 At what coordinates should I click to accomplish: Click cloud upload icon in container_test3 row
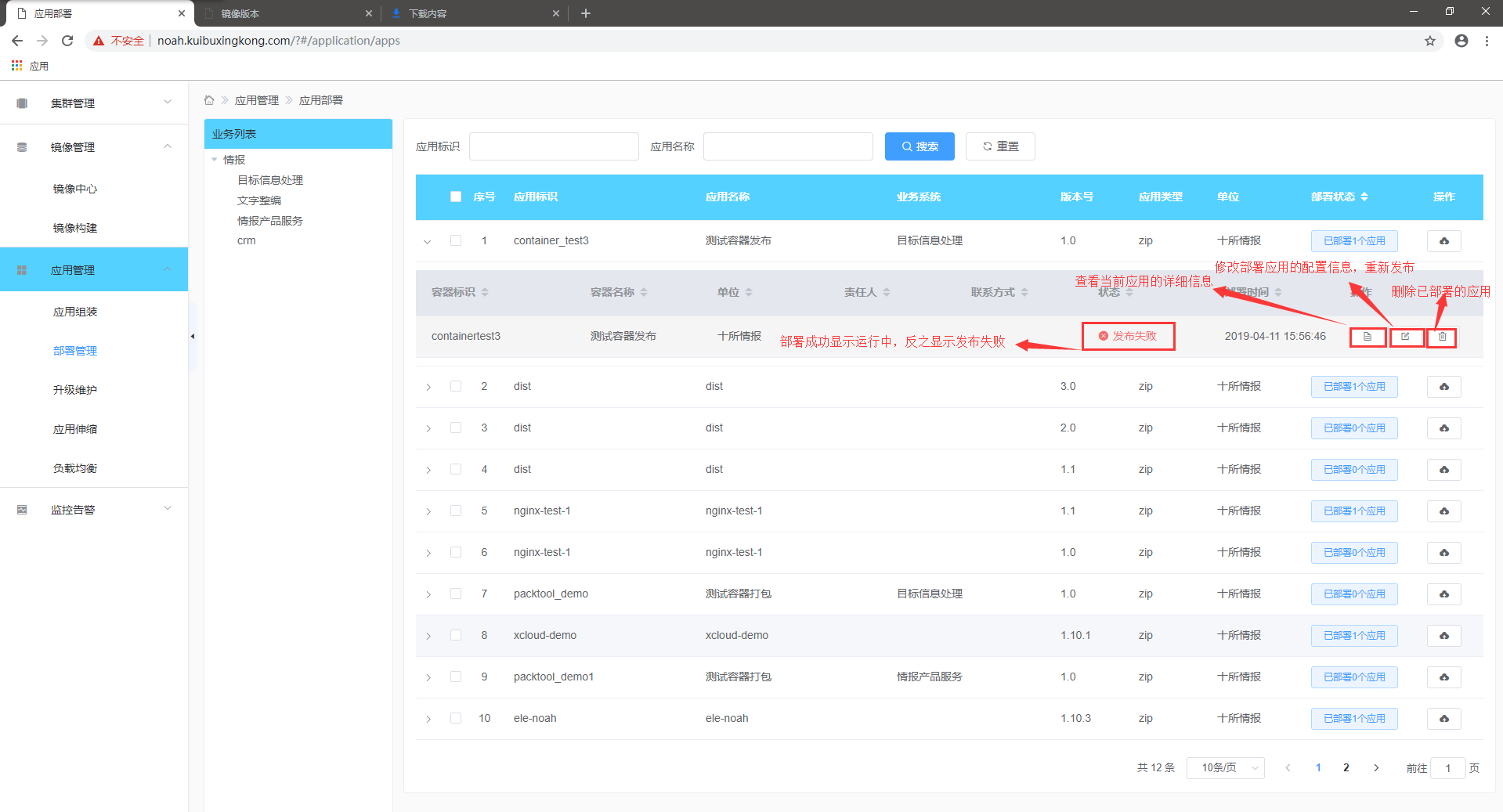click(x=1443, y=241)
